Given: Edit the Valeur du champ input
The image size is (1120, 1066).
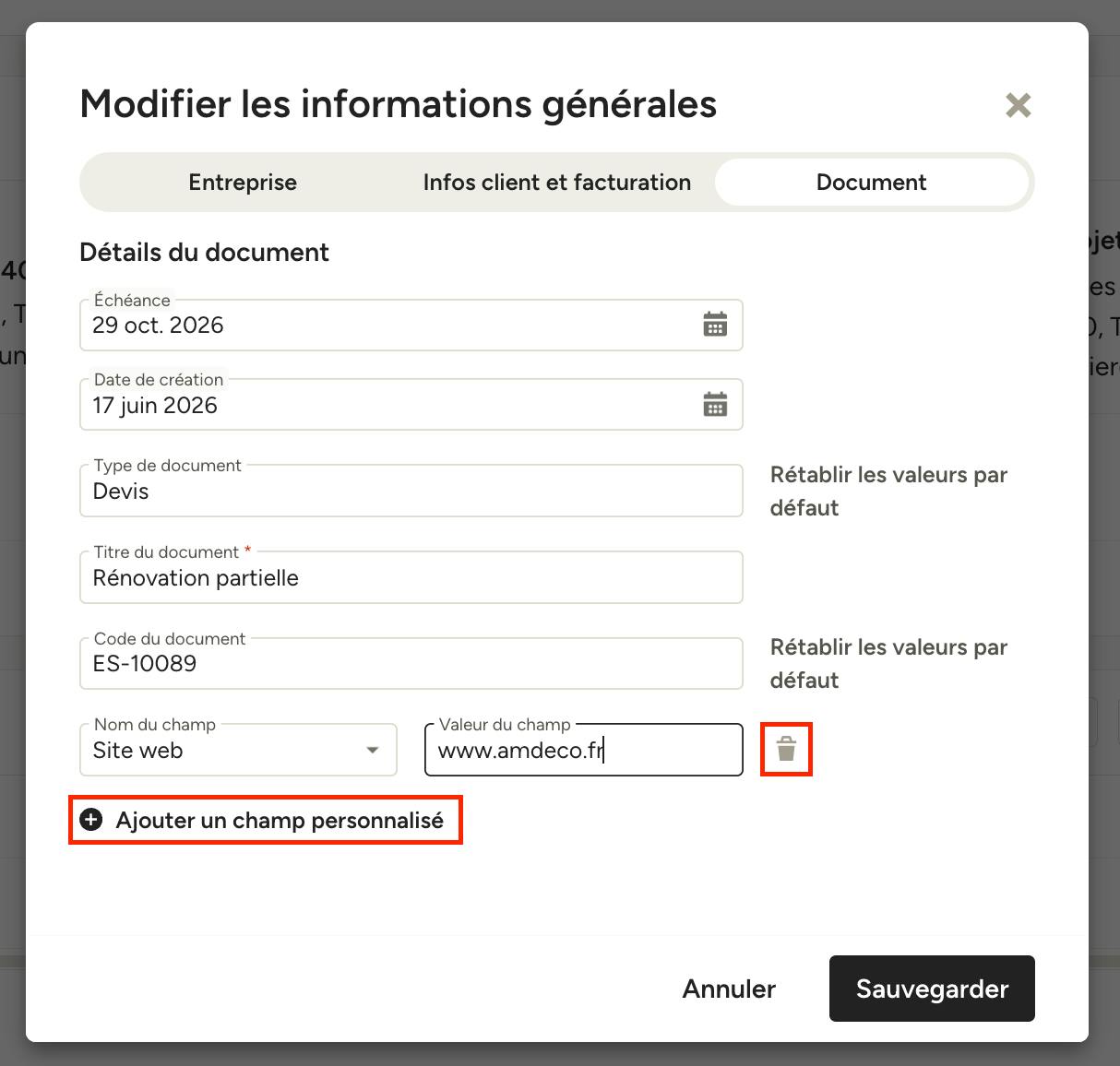Looking at the screenshot, I should pos(584,750).
